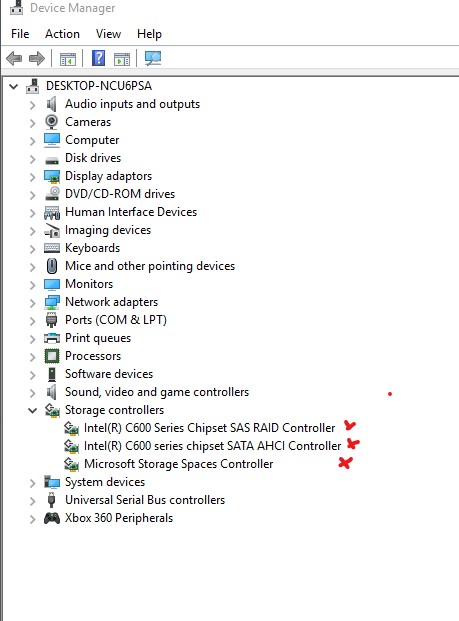Select Intel C600 Series Chipset SAS RAID Controller
Screen dimensions: 459x621
point(210,428)
